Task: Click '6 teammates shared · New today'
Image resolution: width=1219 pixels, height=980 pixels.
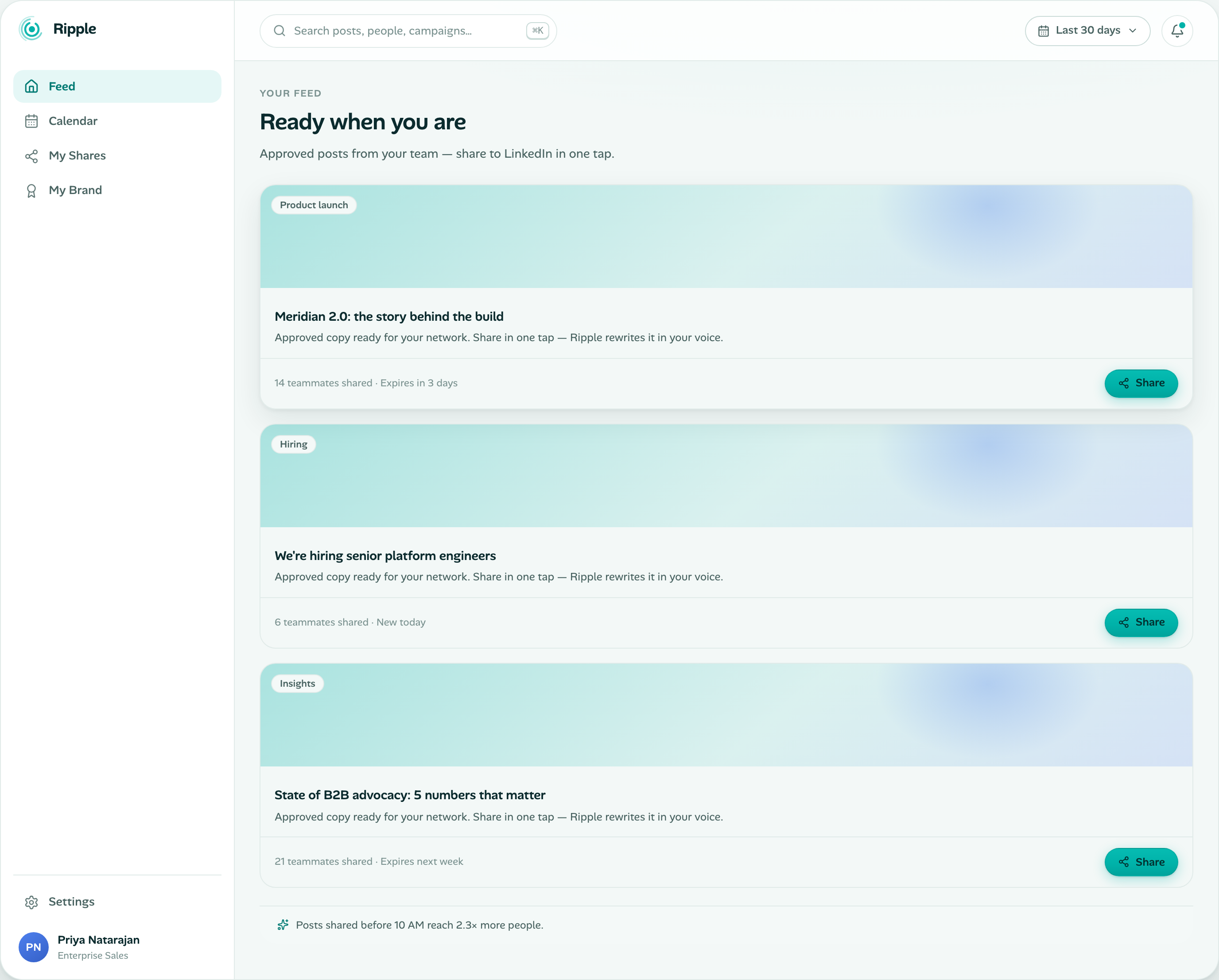Action: click(x=350, y=622)
